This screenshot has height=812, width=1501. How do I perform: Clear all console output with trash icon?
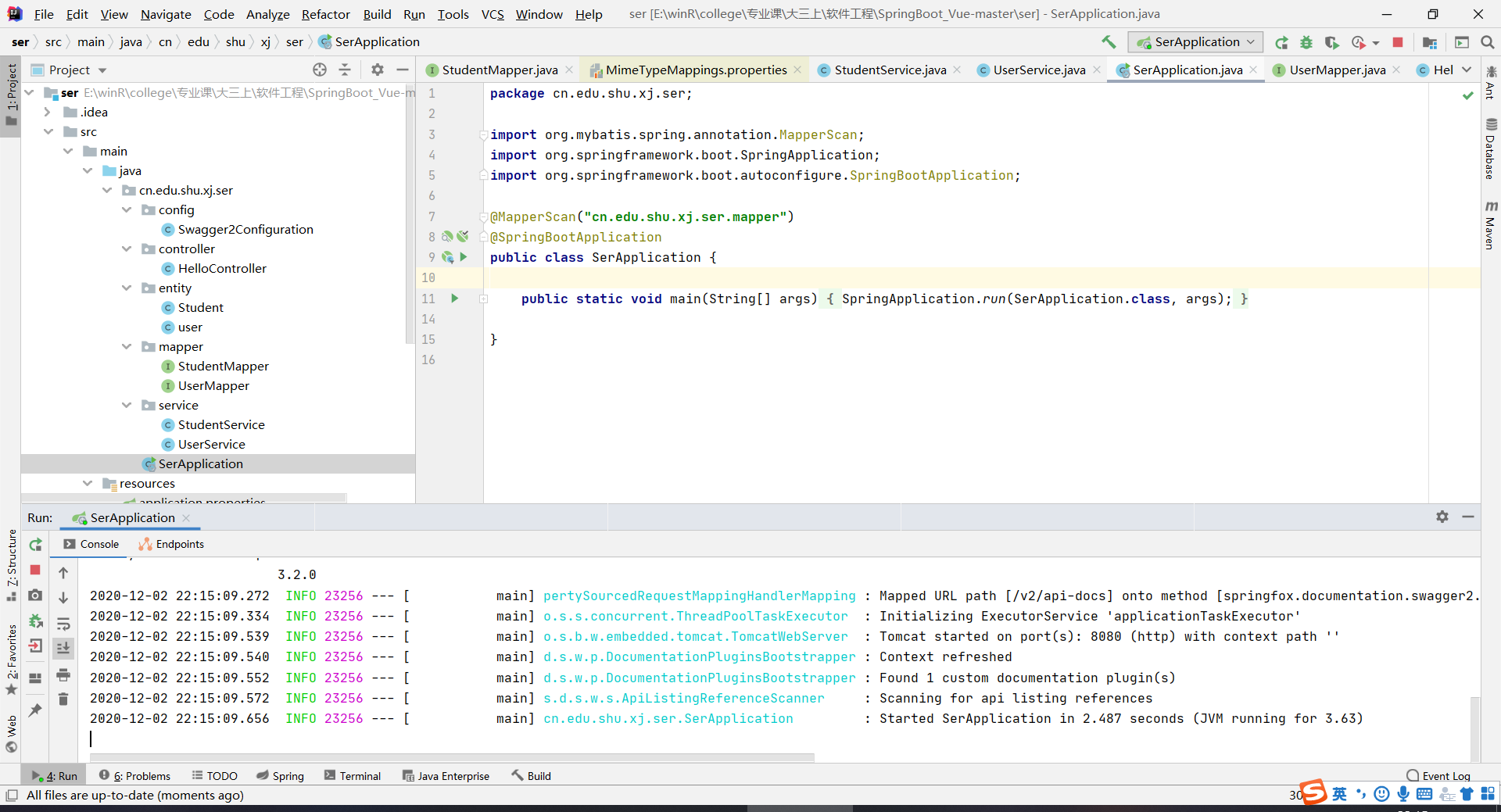coord(63,699)
